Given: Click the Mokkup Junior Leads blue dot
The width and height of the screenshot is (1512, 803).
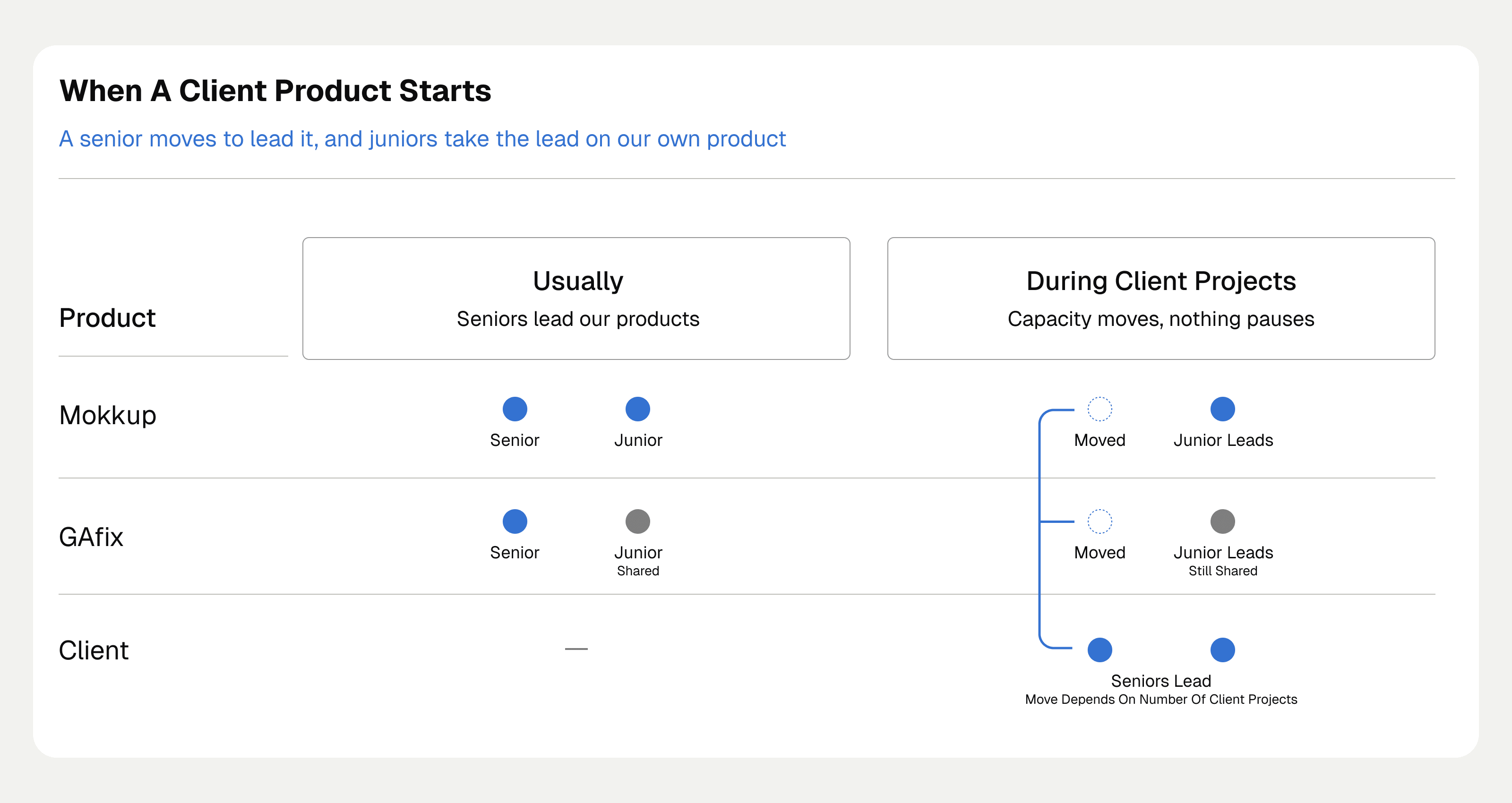Looking at the screenshot, I should [1223, 409].
